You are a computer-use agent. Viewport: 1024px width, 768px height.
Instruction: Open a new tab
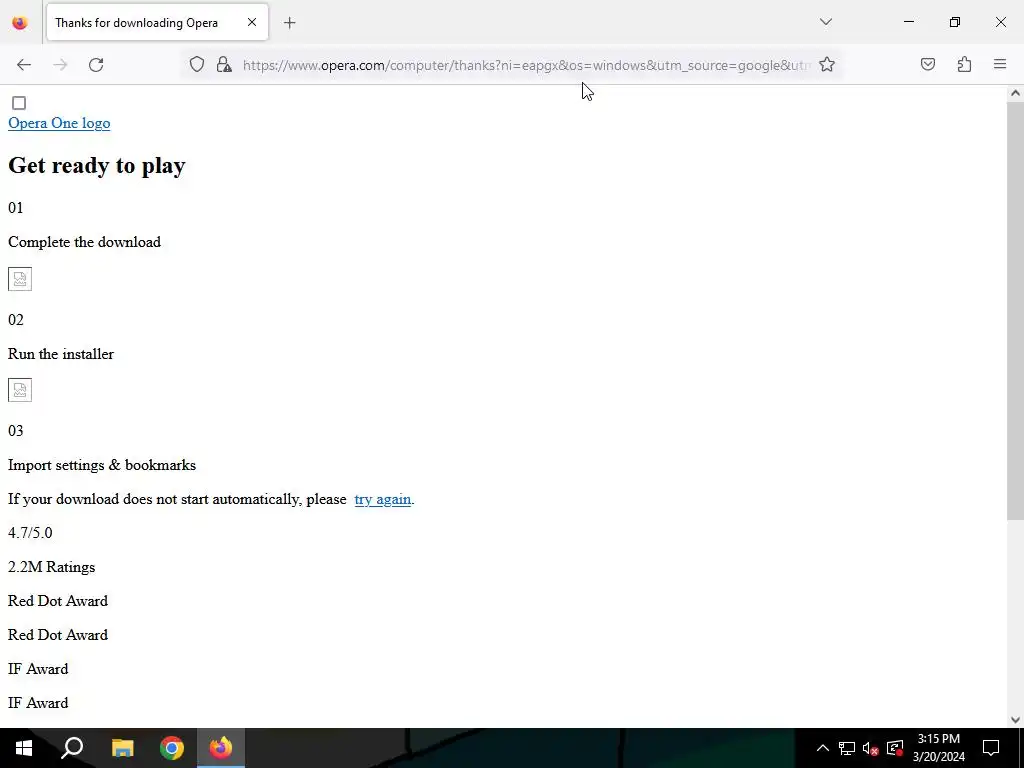pos(290,23)
